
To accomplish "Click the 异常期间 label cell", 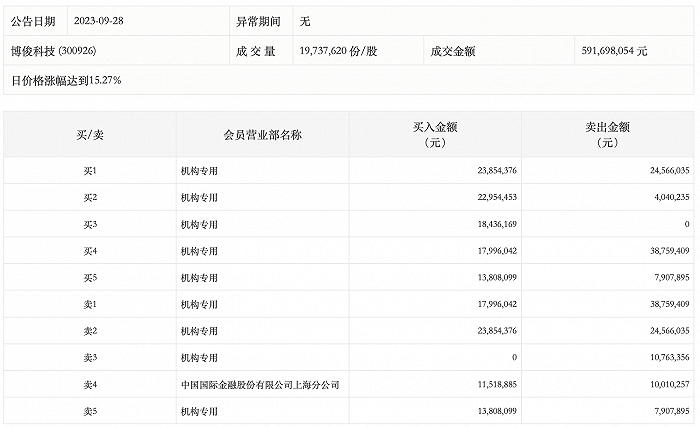I will coord(257,20).
